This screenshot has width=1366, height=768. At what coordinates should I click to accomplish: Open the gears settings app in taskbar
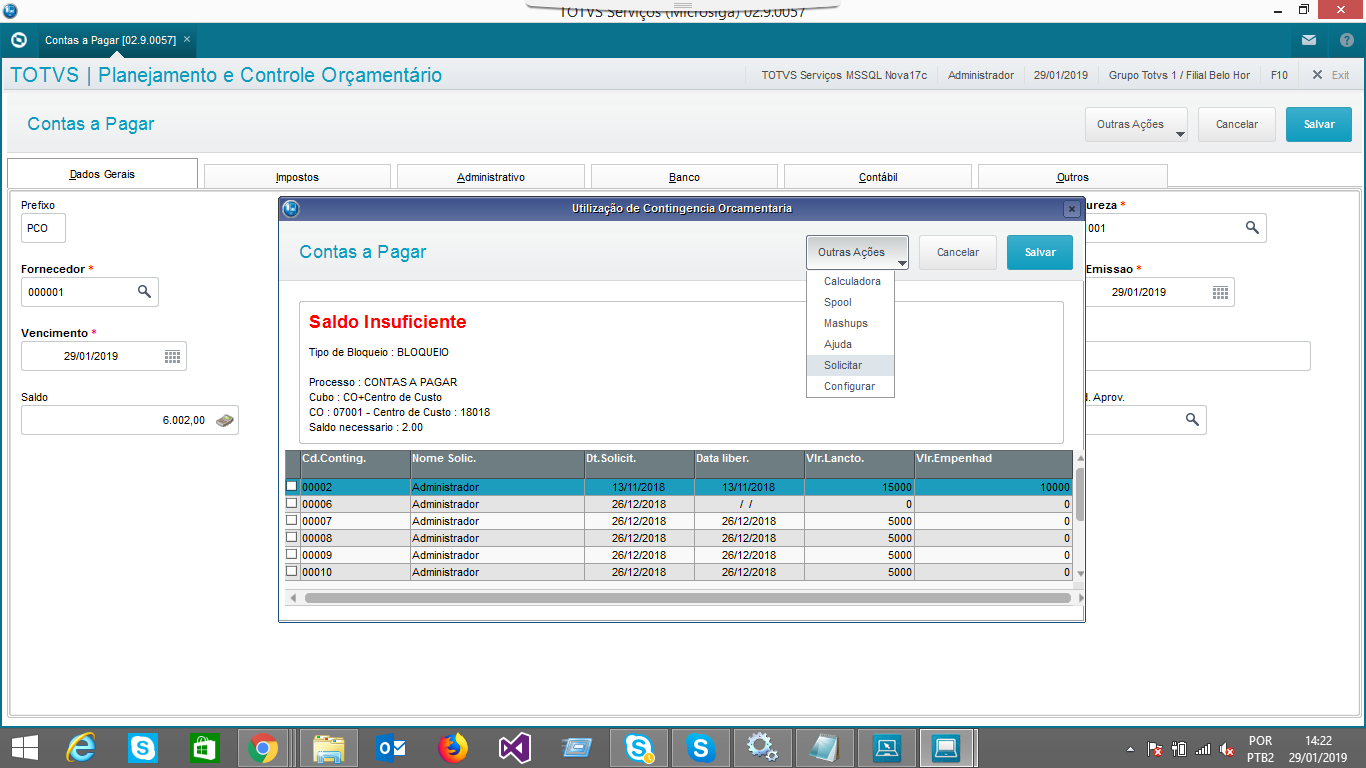pos(762,748)
